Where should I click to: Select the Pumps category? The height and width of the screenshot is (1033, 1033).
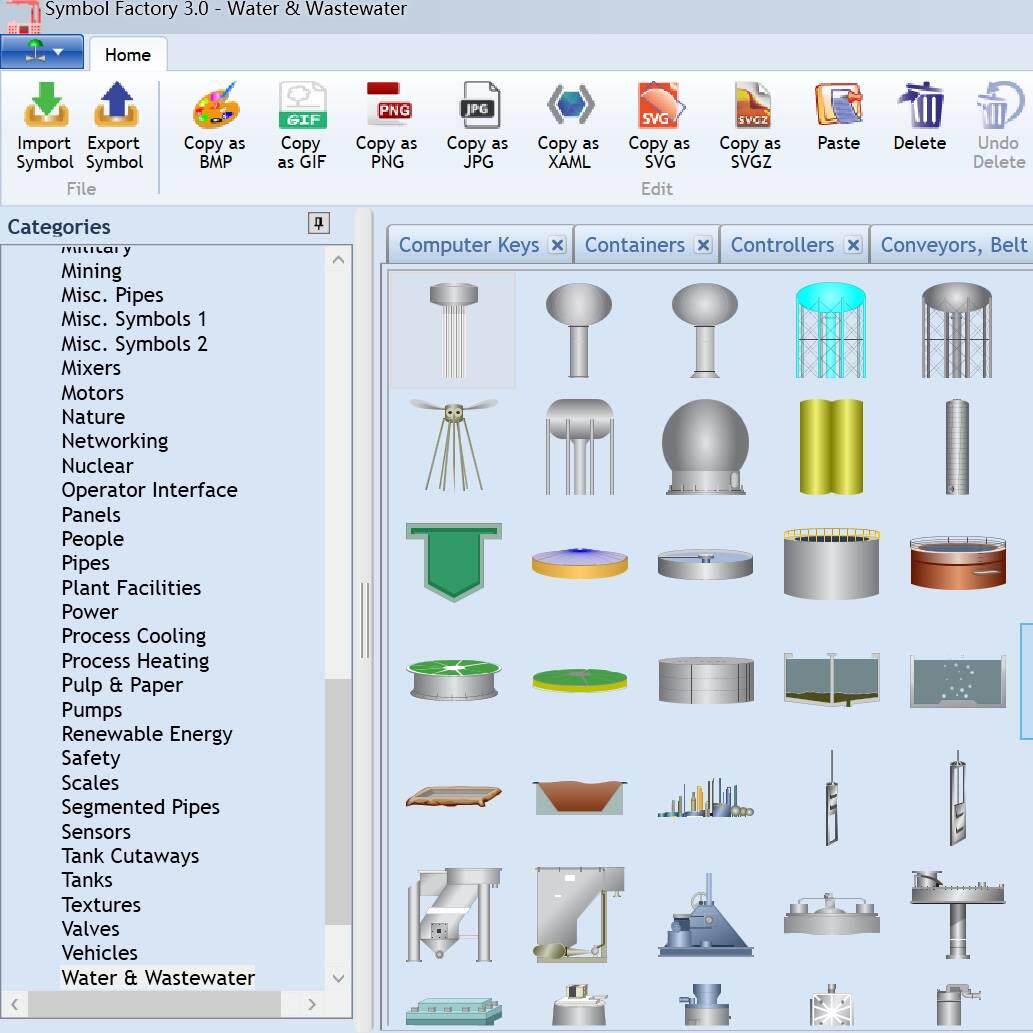coord(92,710)
